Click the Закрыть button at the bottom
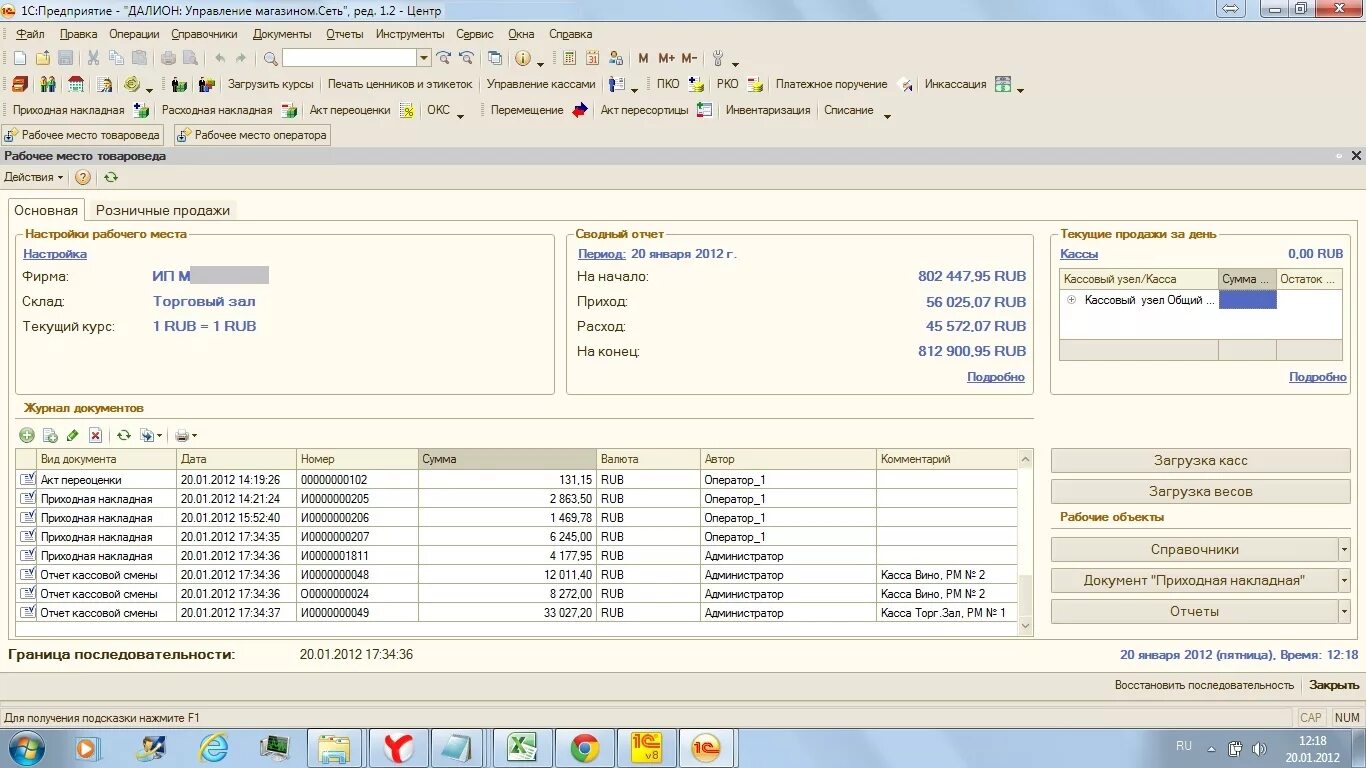Viewport: 1366px width, 768px height. (x=1334, y=685)
